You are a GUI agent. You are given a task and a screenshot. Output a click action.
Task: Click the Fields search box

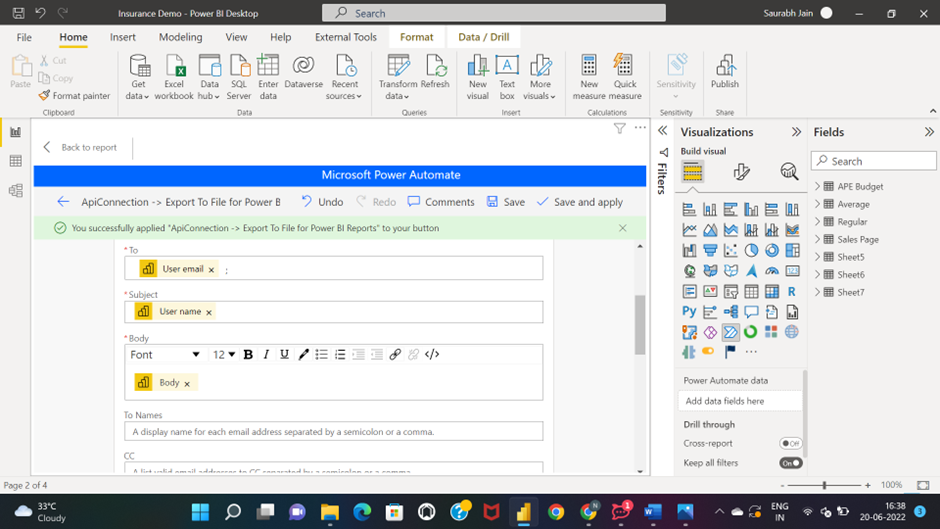(x=873, y=161)
